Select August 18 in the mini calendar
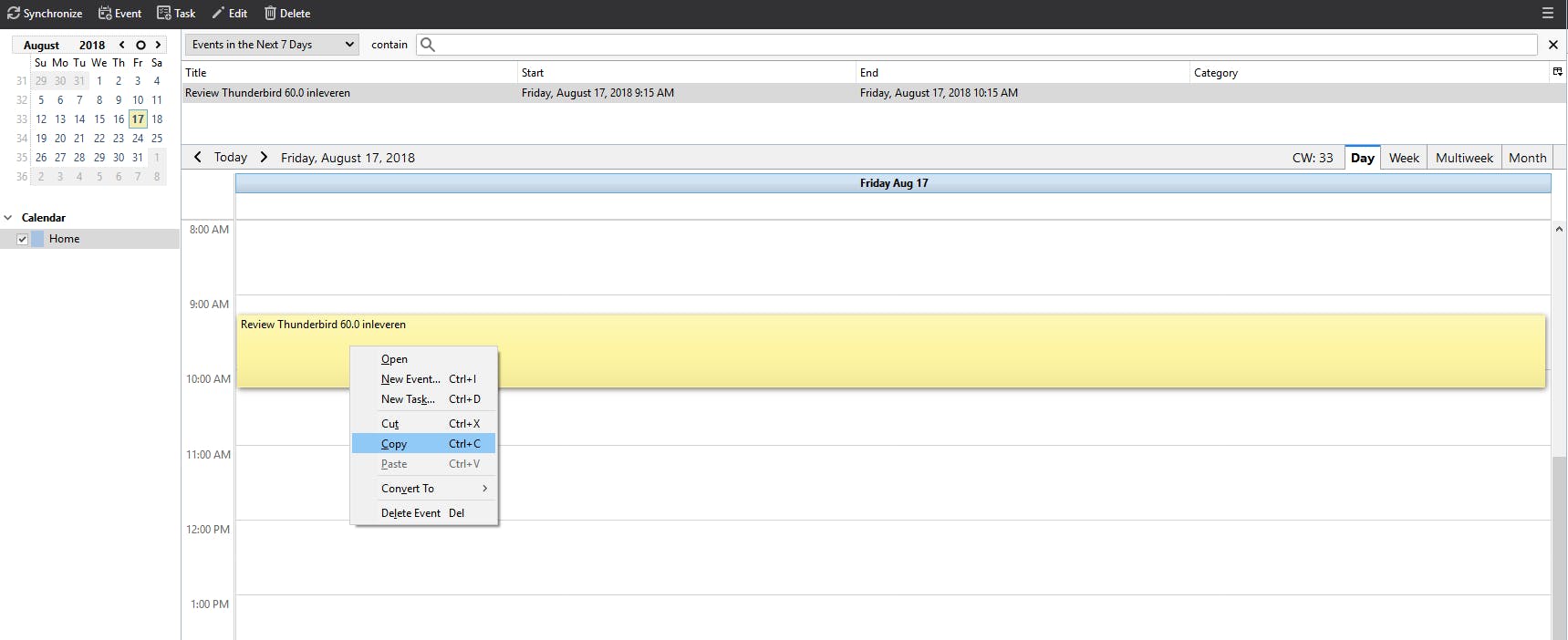This screenshot has width=1568, height=640. [x=157, y=119]
